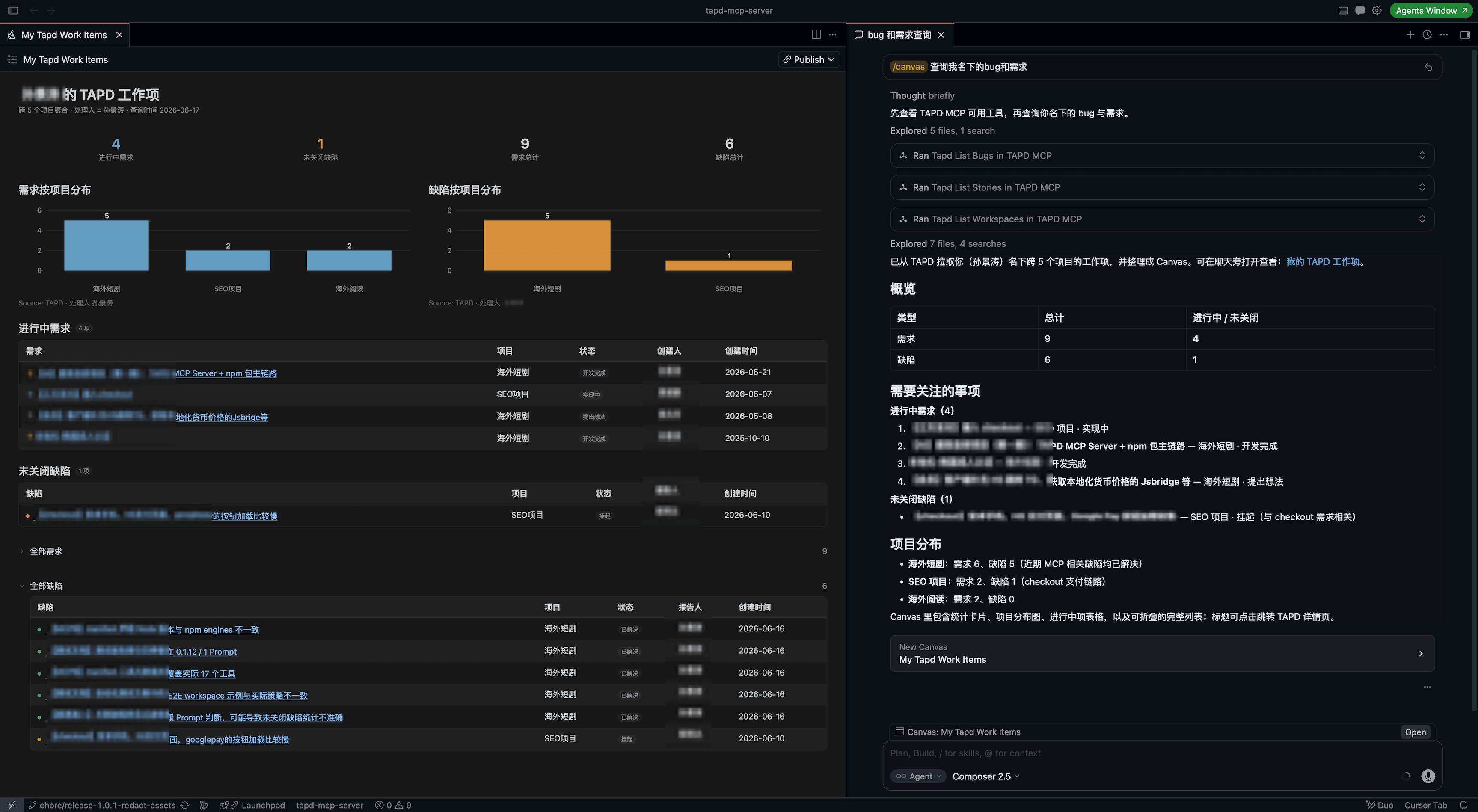Show errors and warnings count in status bar
This screenshot has width=1478, height=812.
[393, 805]
